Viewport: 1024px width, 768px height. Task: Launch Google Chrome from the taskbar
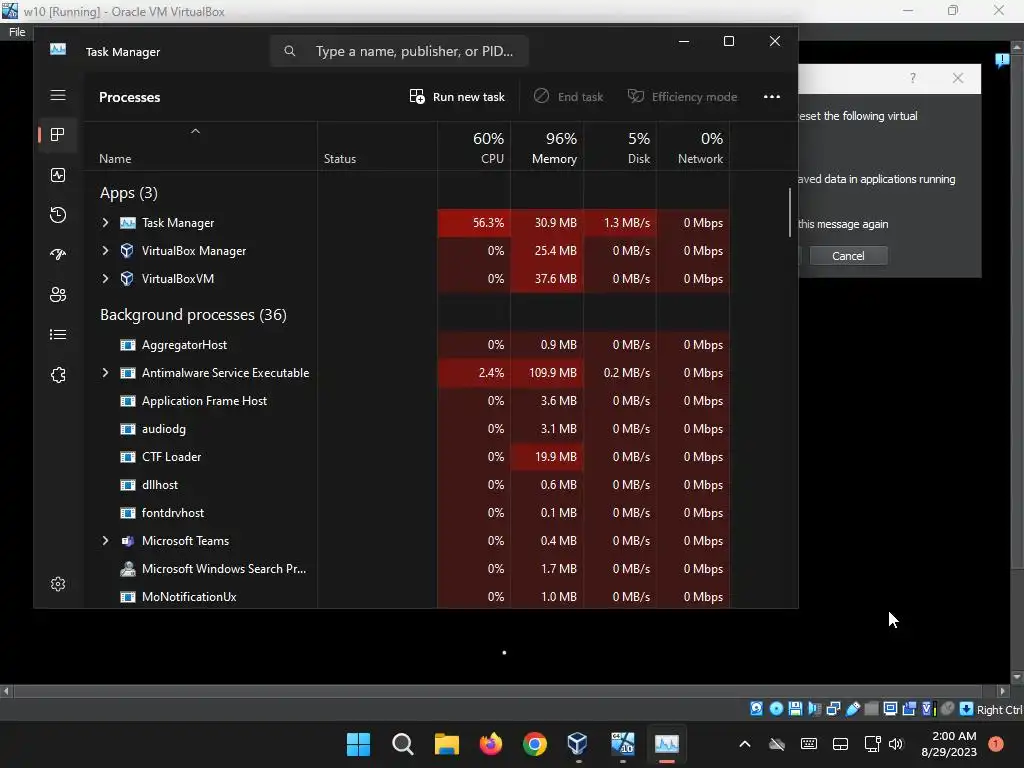(x=535, y=744)
